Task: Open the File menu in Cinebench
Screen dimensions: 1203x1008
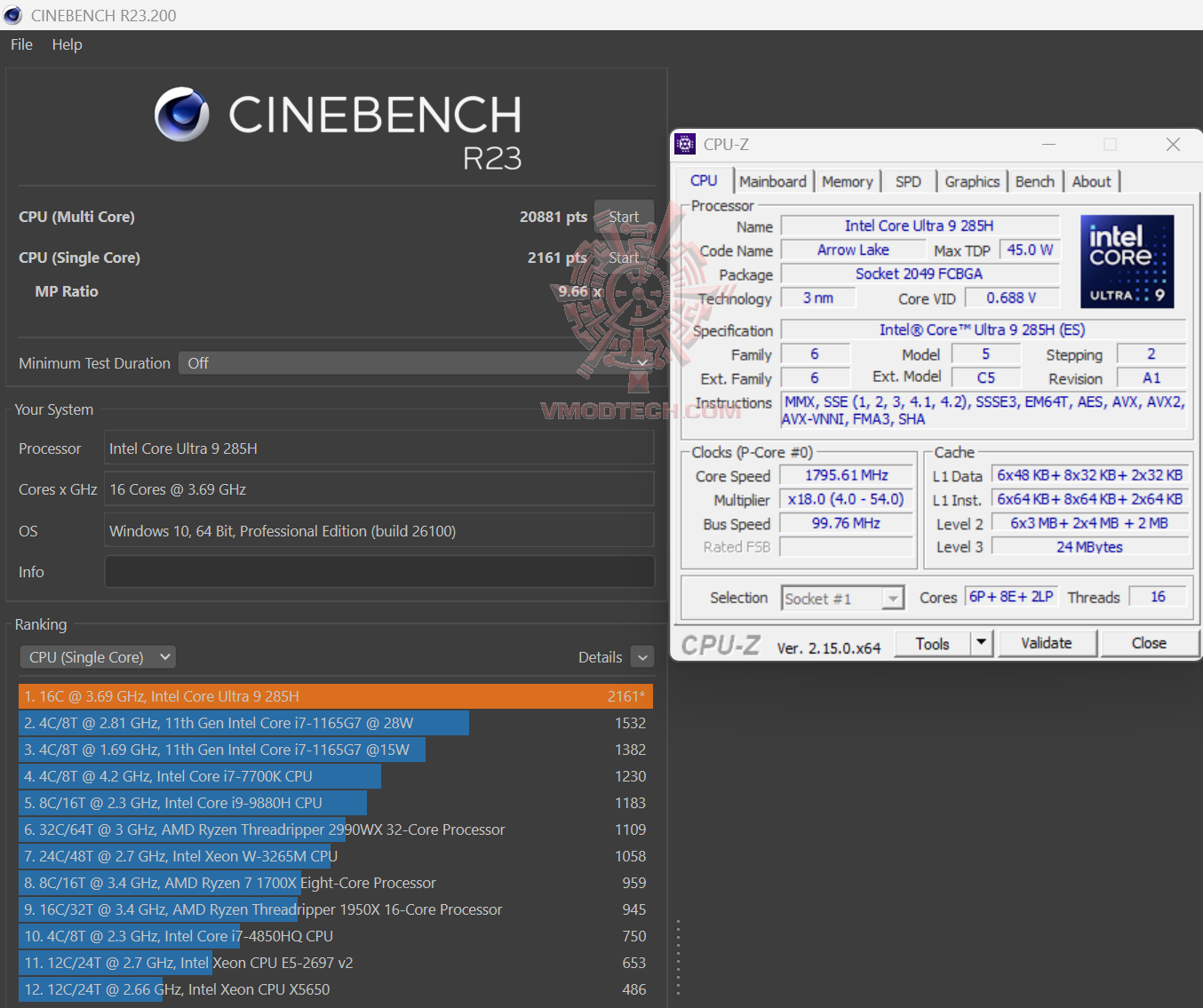Action: (x=21, y=44)
